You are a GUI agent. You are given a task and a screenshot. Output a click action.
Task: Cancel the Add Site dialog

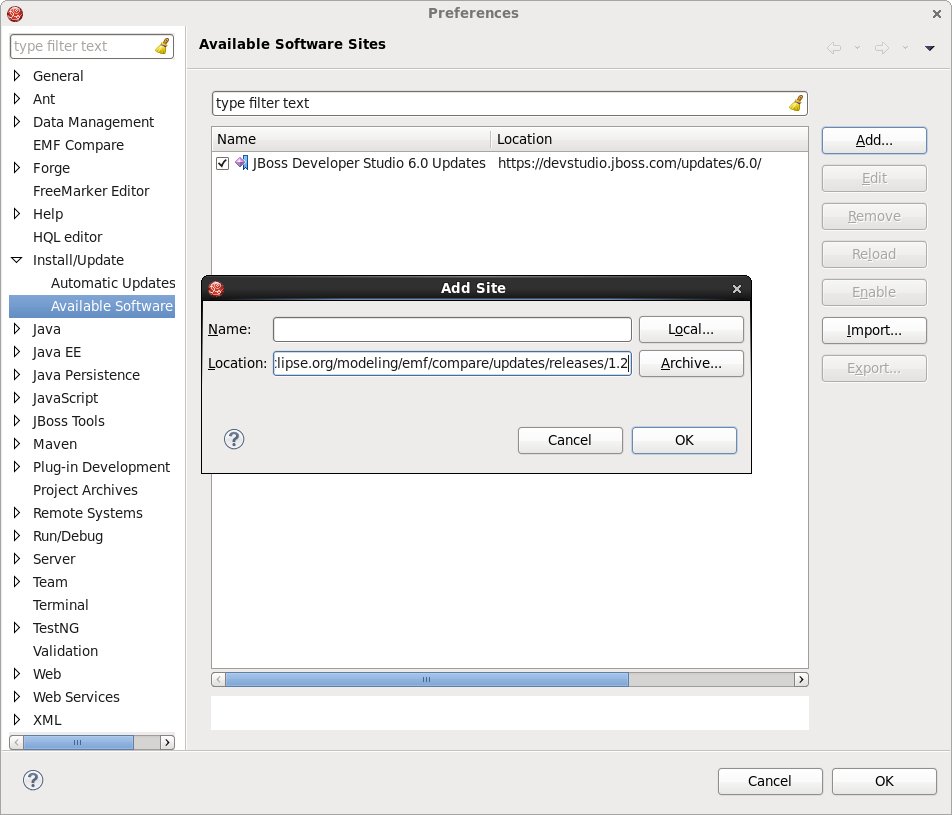point(570,440)
